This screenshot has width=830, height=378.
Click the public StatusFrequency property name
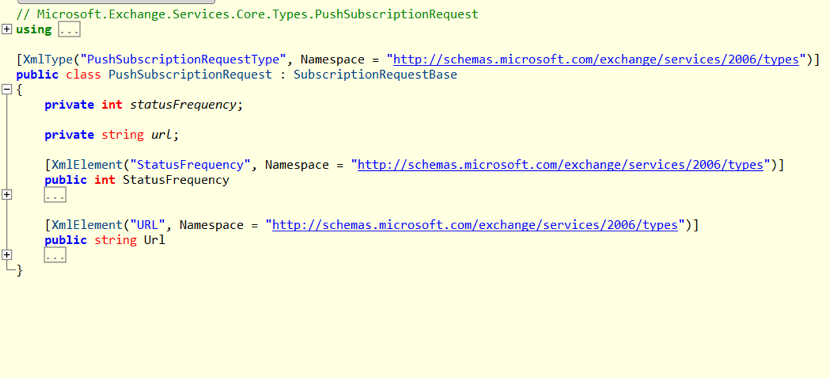coord(176,180)
